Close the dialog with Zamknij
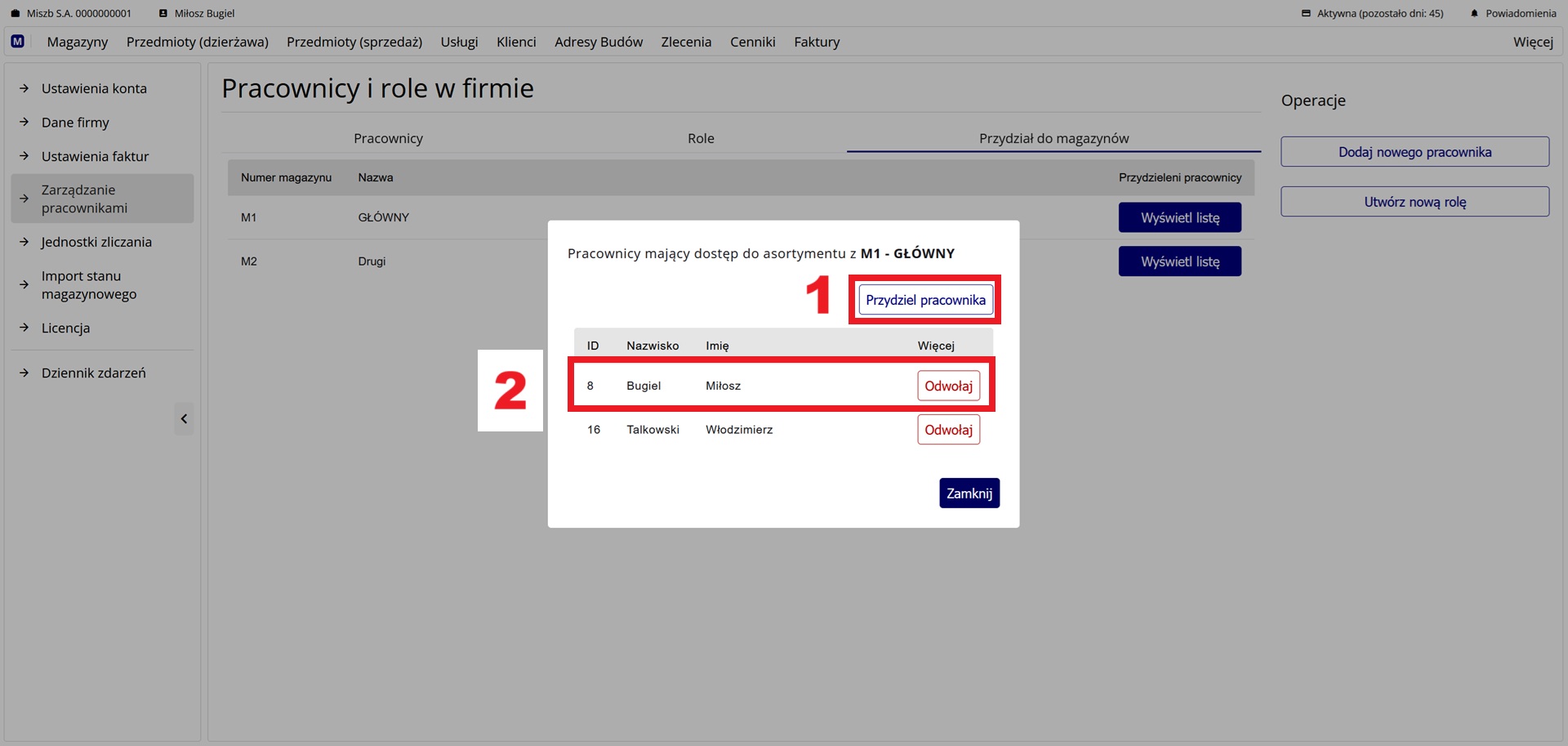1568x746 pixels. click(x=969, y=493)
